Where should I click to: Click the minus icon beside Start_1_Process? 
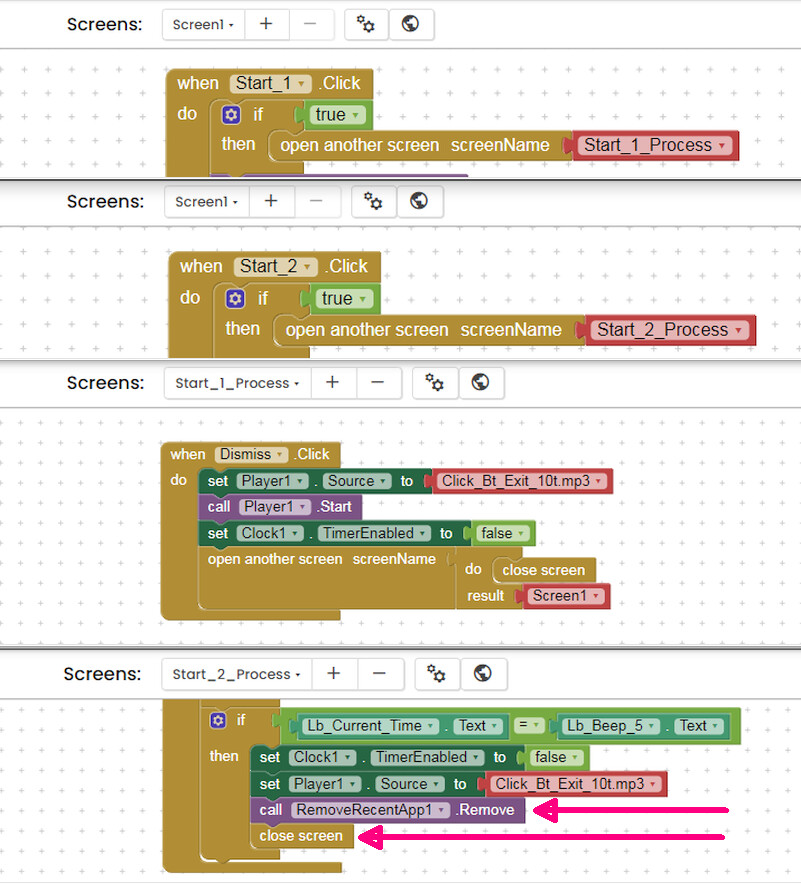pos(378,383)
